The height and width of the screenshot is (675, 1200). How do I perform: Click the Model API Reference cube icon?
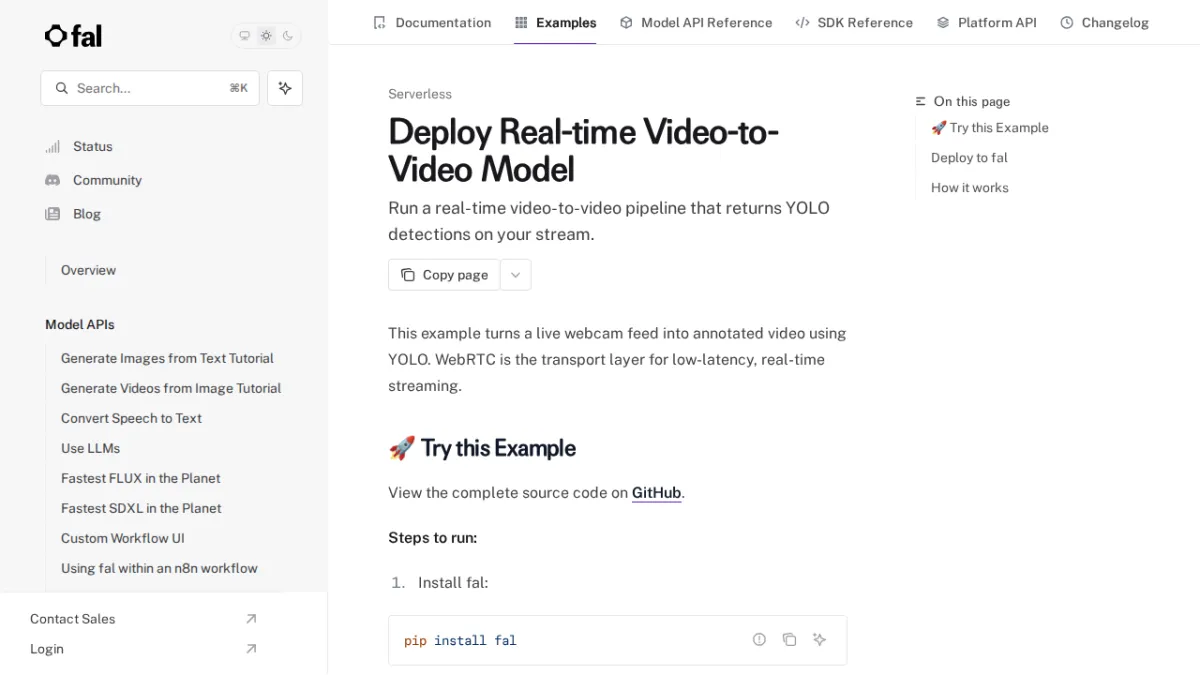click(626, 22)
